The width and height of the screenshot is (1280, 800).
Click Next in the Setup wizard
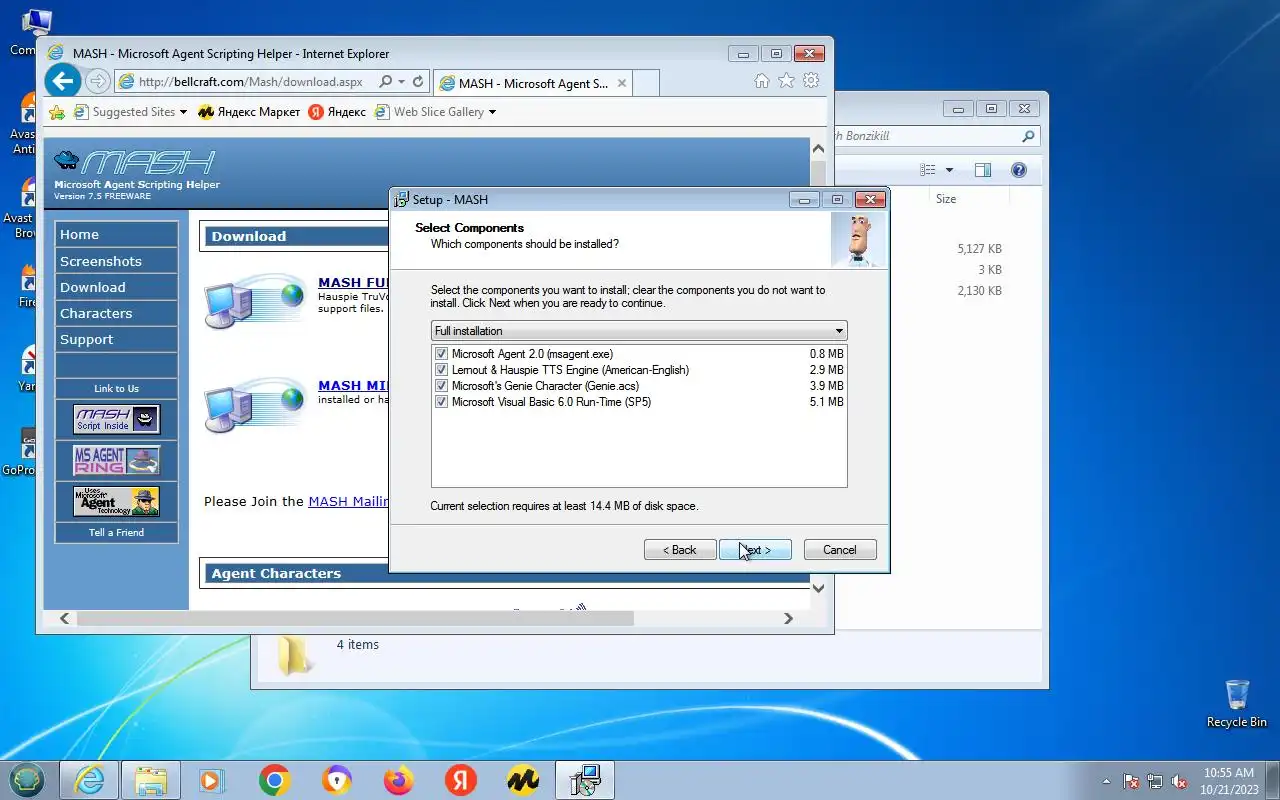pyautogui.click(x=755, y=550)
